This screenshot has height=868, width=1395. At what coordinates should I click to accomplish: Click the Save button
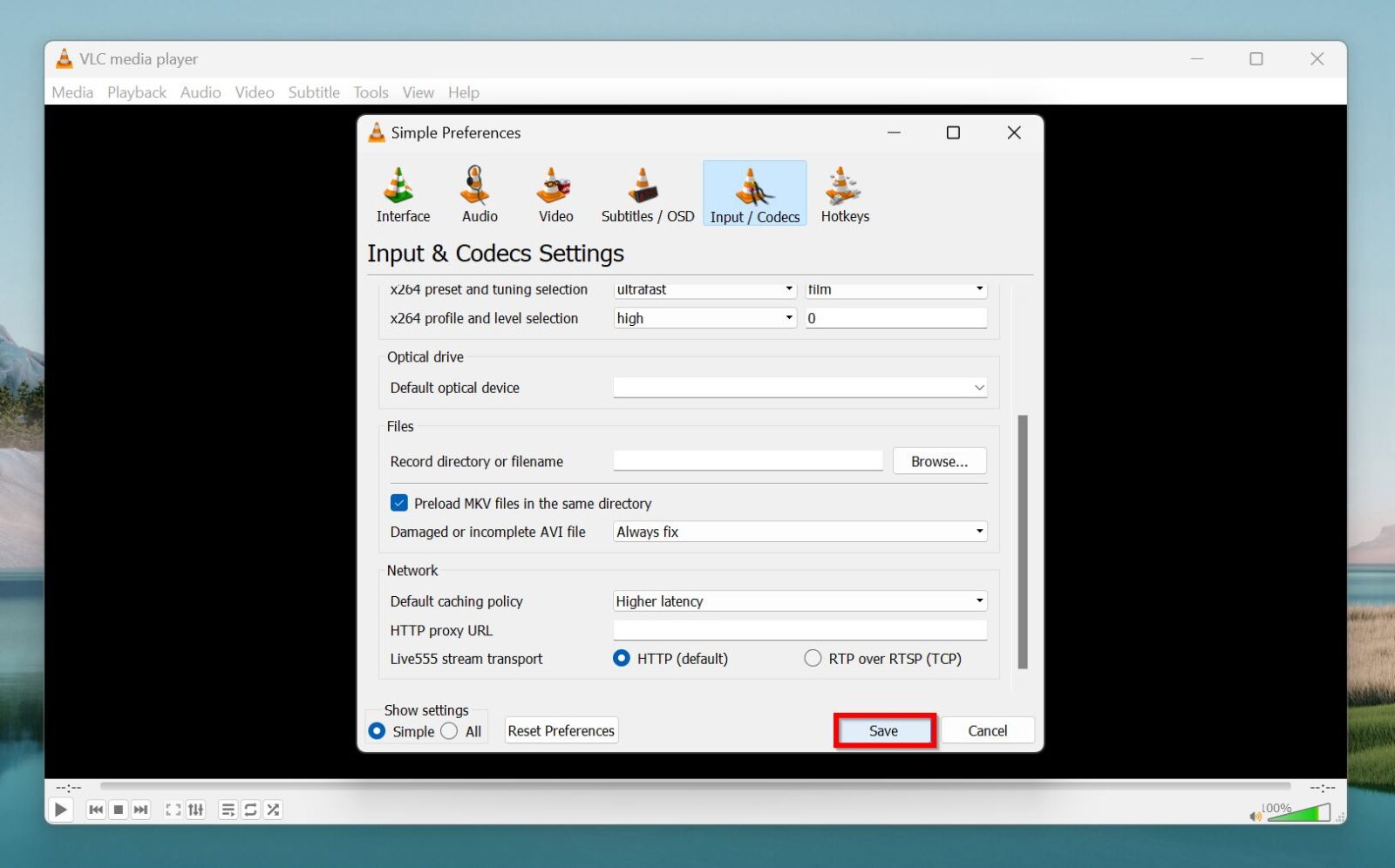coord(883,730)
